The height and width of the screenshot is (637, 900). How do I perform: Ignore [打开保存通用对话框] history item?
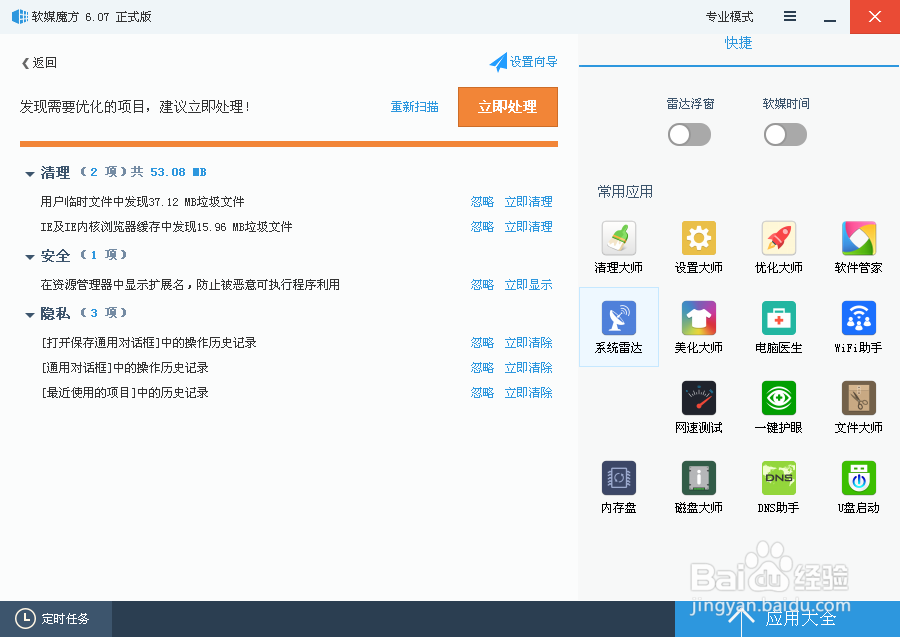[482, 343]
